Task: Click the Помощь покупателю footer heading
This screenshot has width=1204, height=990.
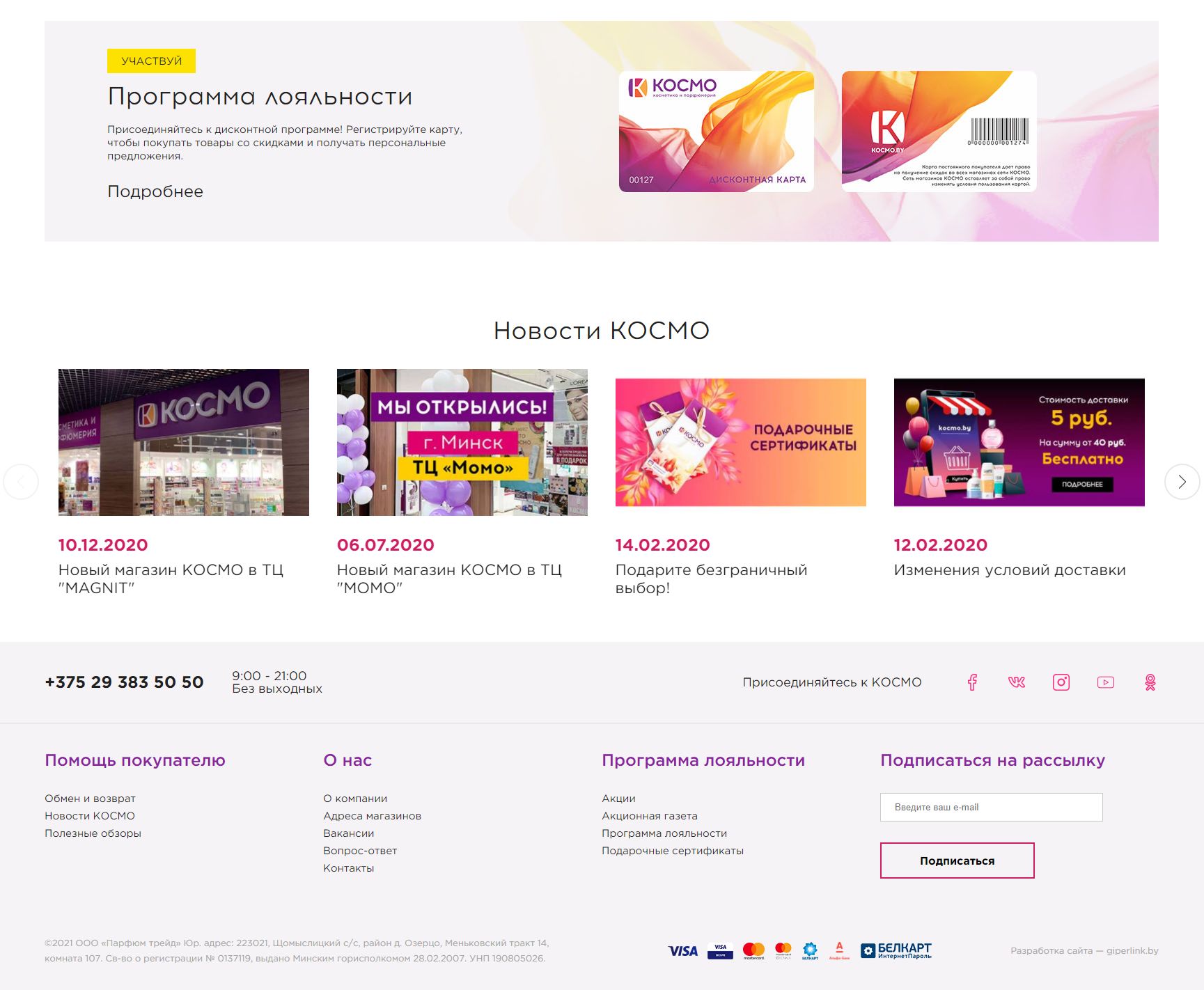Action: (135, 760)
